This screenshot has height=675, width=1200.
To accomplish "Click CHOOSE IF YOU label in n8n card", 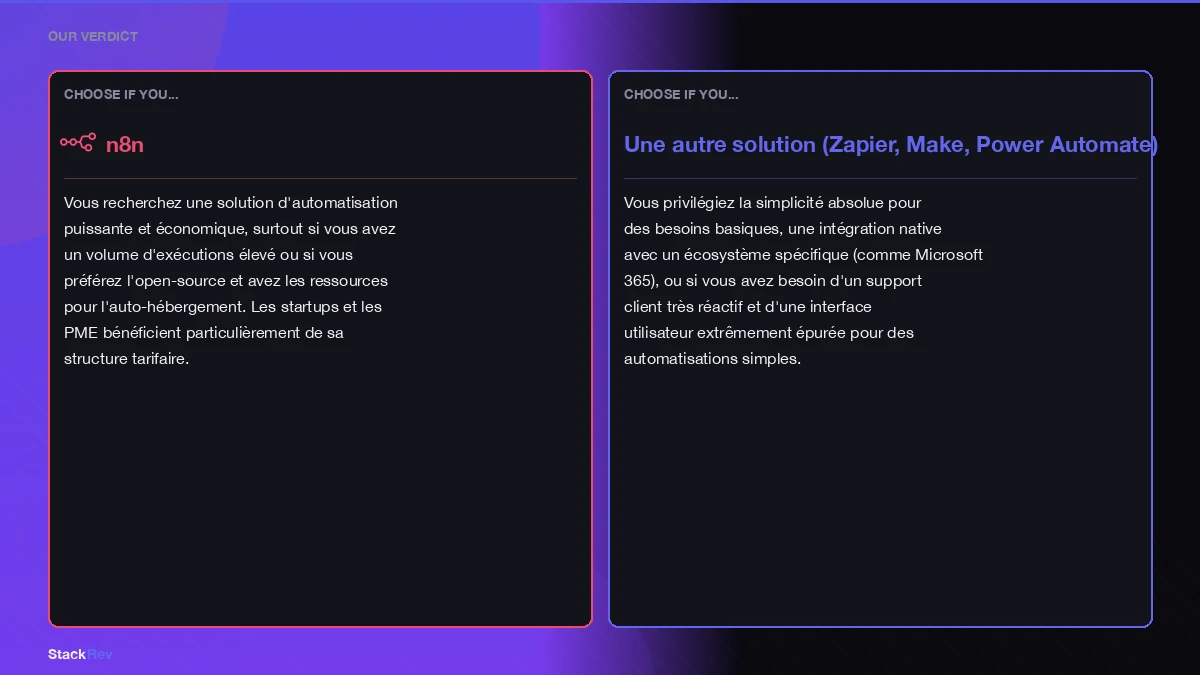I will pyautogui.click(x=121, y=94).
